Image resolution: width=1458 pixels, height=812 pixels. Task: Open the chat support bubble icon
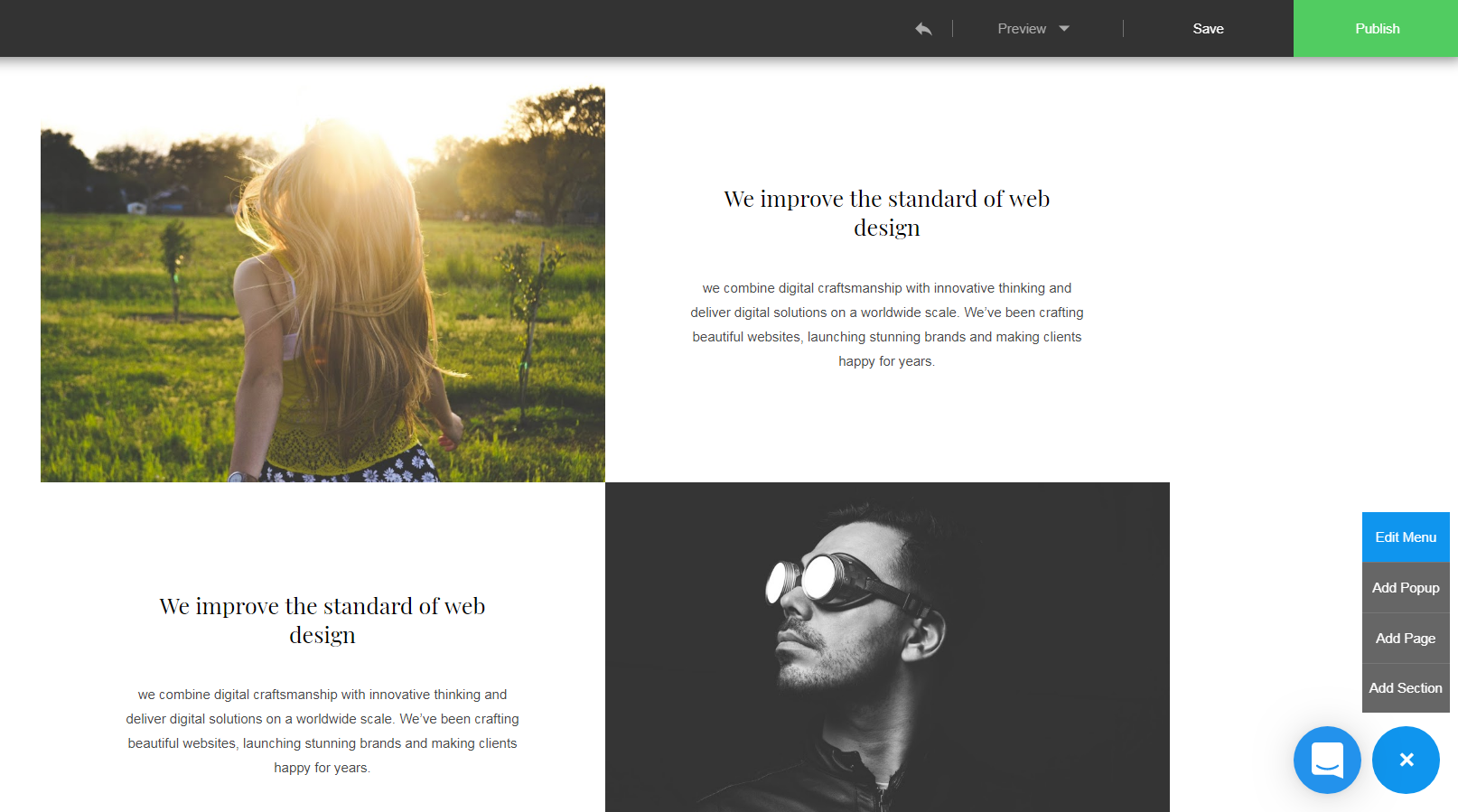click(1327, 760)
